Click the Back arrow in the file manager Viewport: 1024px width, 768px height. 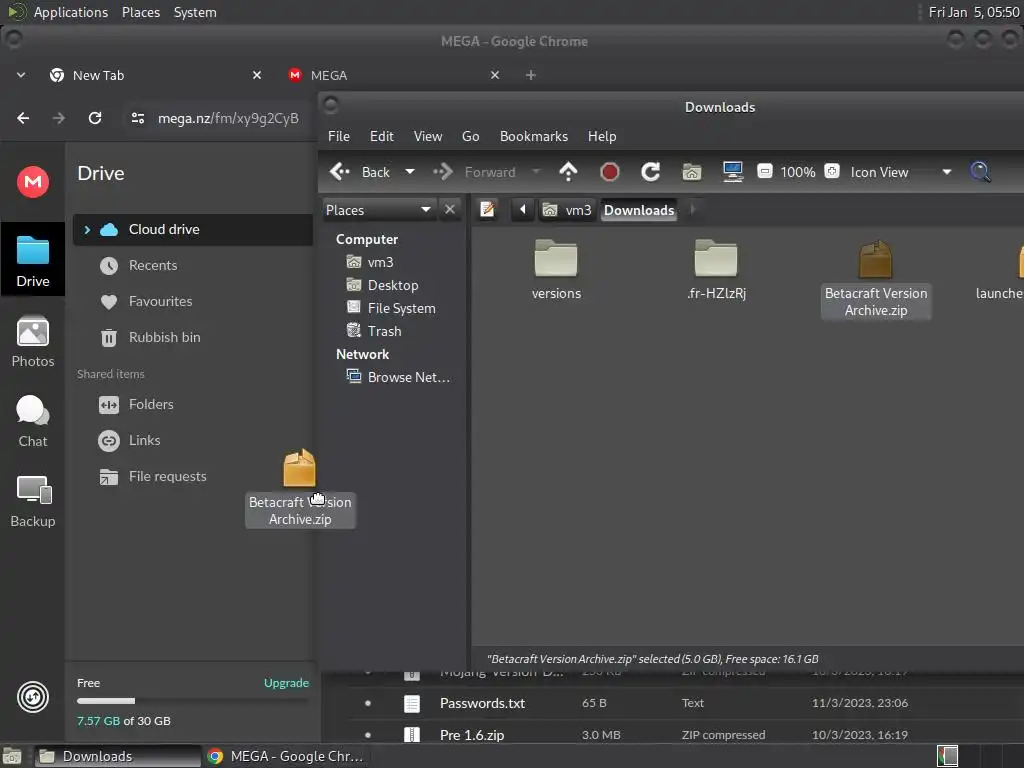pos(359,172)
